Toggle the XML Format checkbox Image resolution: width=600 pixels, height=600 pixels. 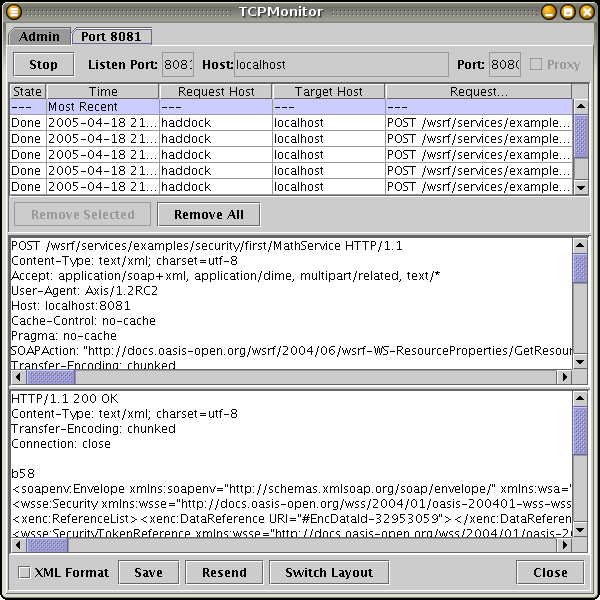coord(24,572)
